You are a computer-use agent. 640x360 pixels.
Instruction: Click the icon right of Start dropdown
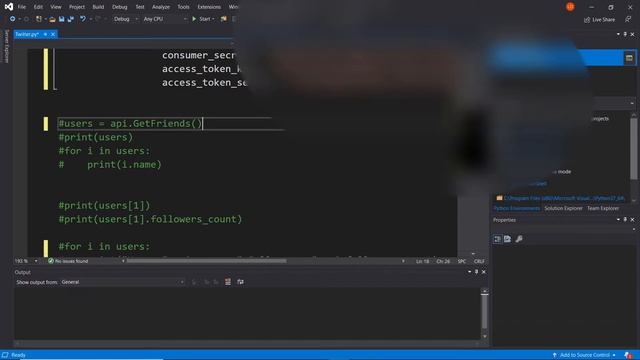click(x=224, y=19)
